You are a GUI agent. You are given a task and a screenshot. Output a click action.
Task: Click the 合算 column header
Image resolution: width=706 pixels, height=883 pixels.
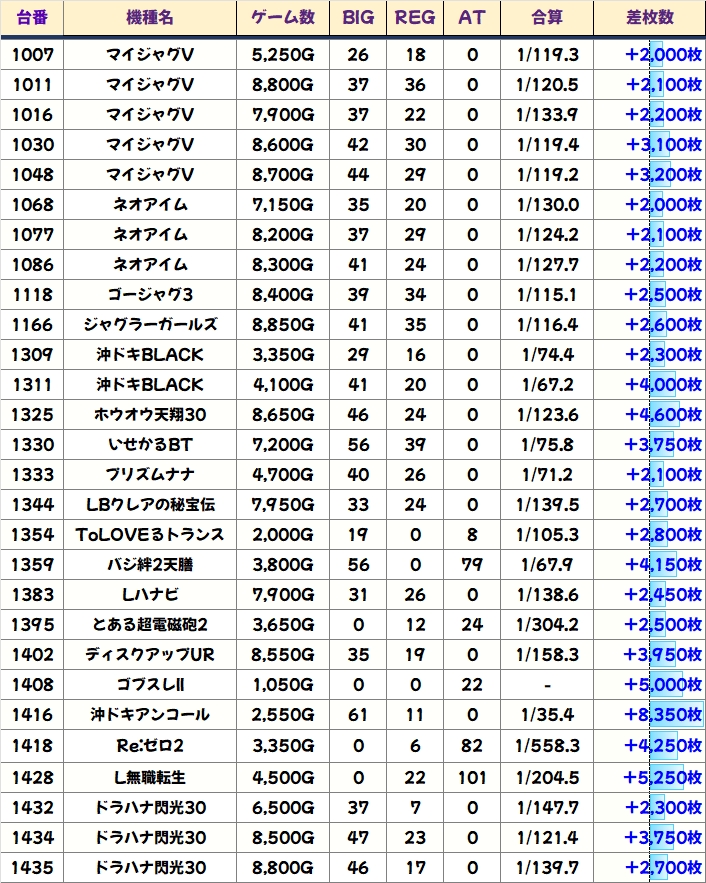547,18
